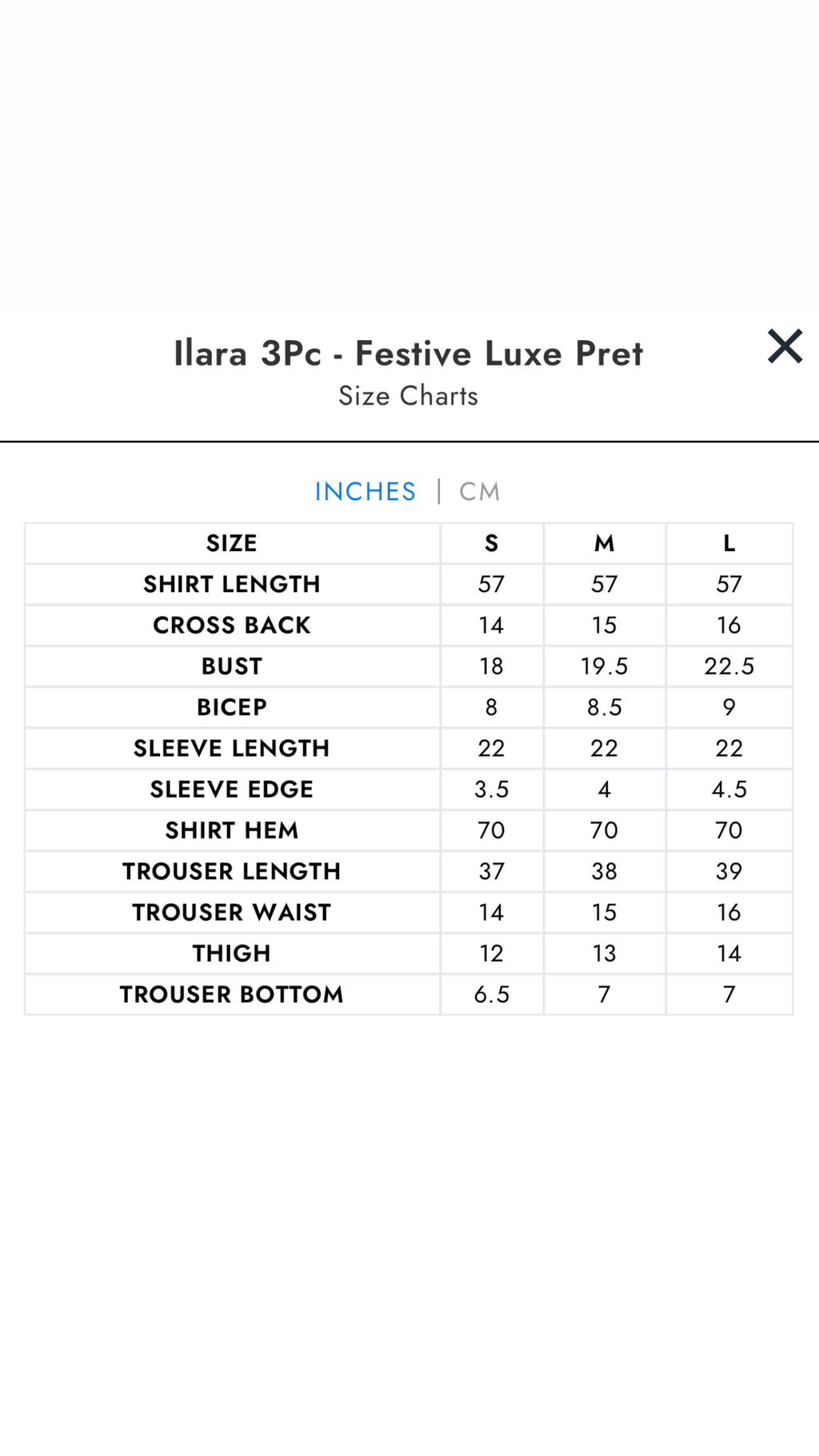This screenshot has width=819, height=1456.
Task: Click the TROUSER WAIST row label
Action: [x=231, y=912]
